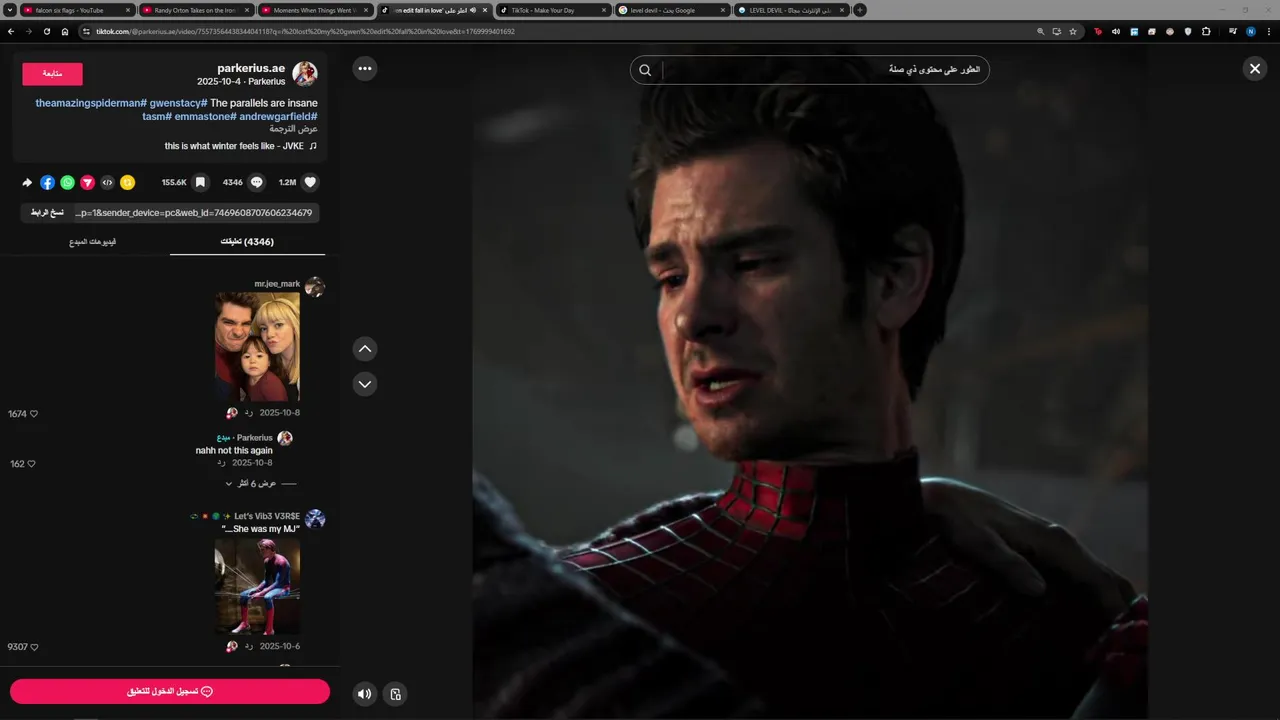Close the video viewer with the X button
The image size is (1280, 720).
[x=1255, y=68]
